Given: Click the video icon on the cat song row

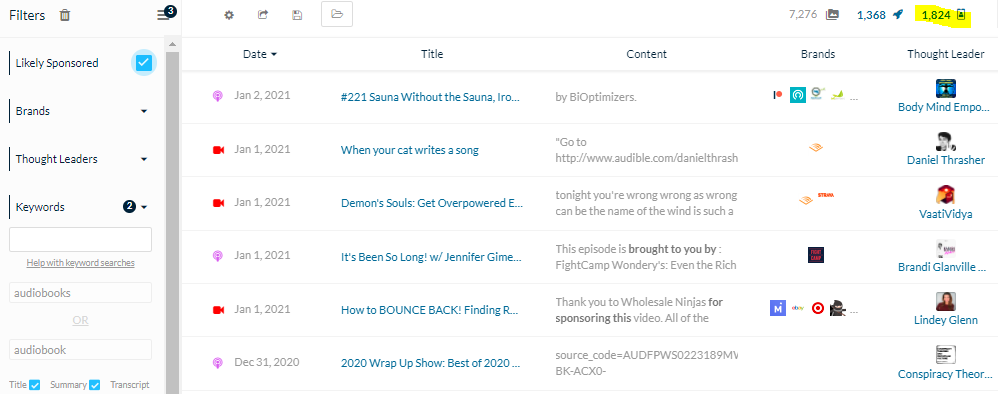Looking at the screenshot, I should 218,150.
